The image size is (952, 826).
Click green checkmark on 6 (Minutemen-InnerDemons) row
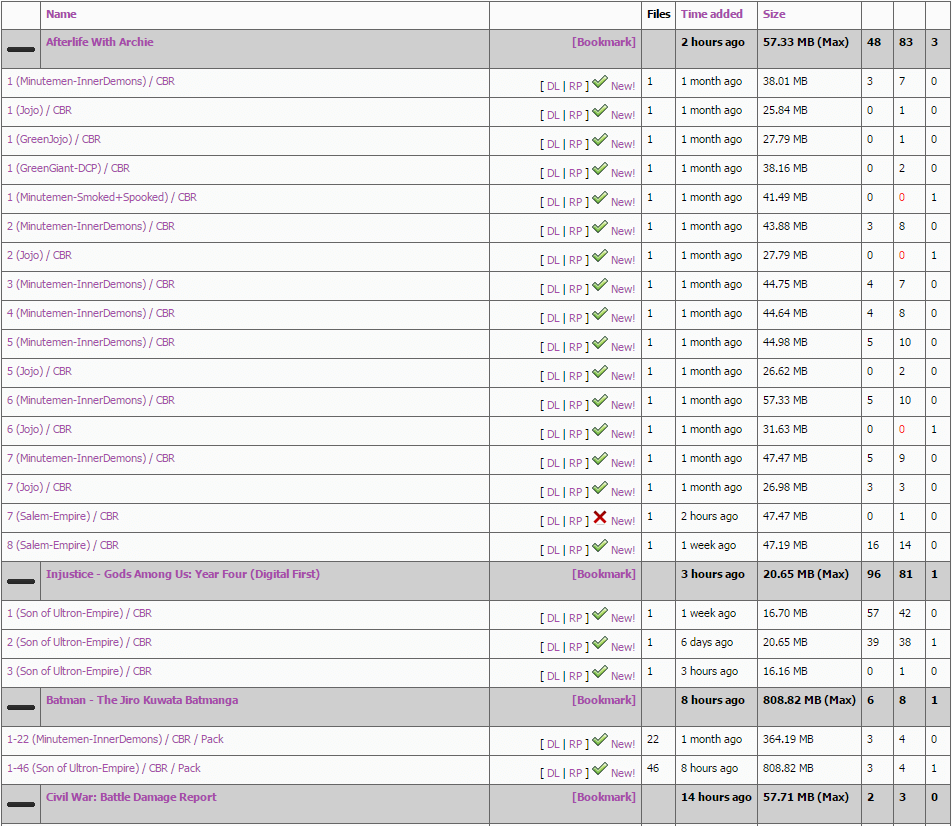(x=600, y=400)
